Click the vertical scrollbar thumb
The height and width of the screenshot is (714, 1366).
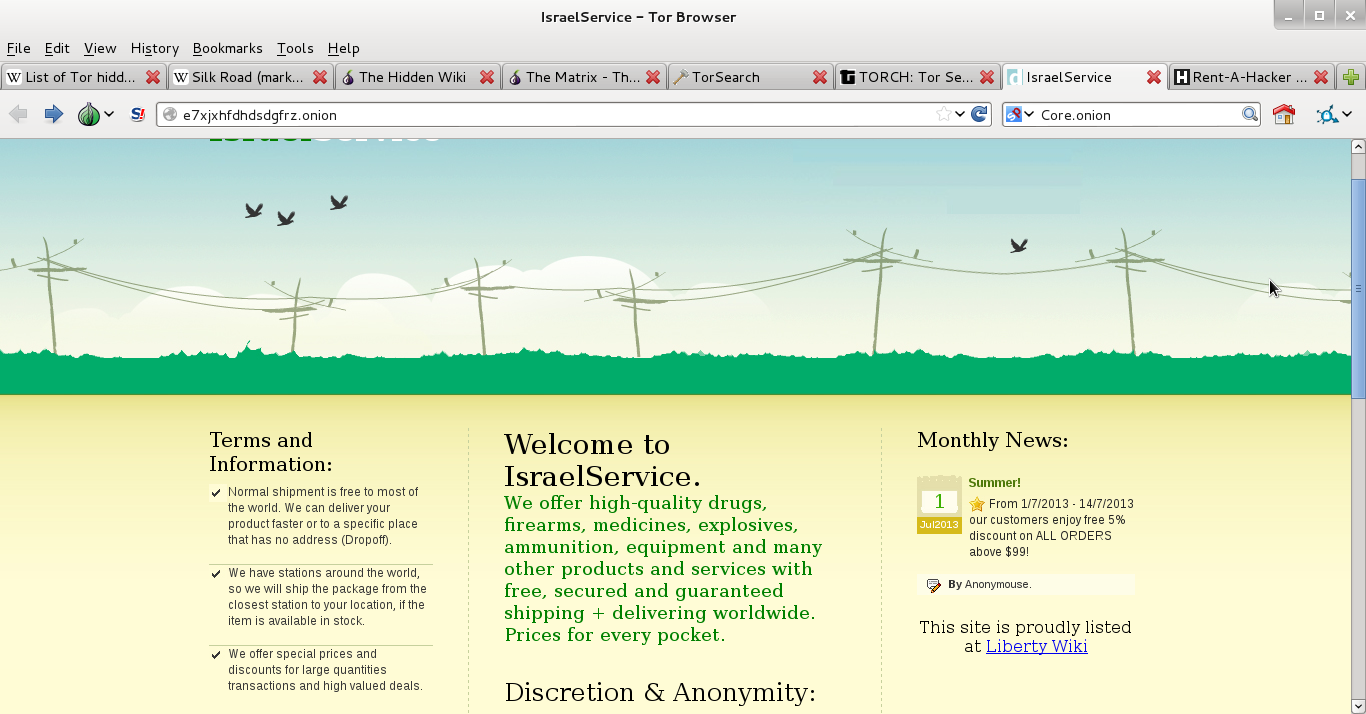tap(1357, 288)
